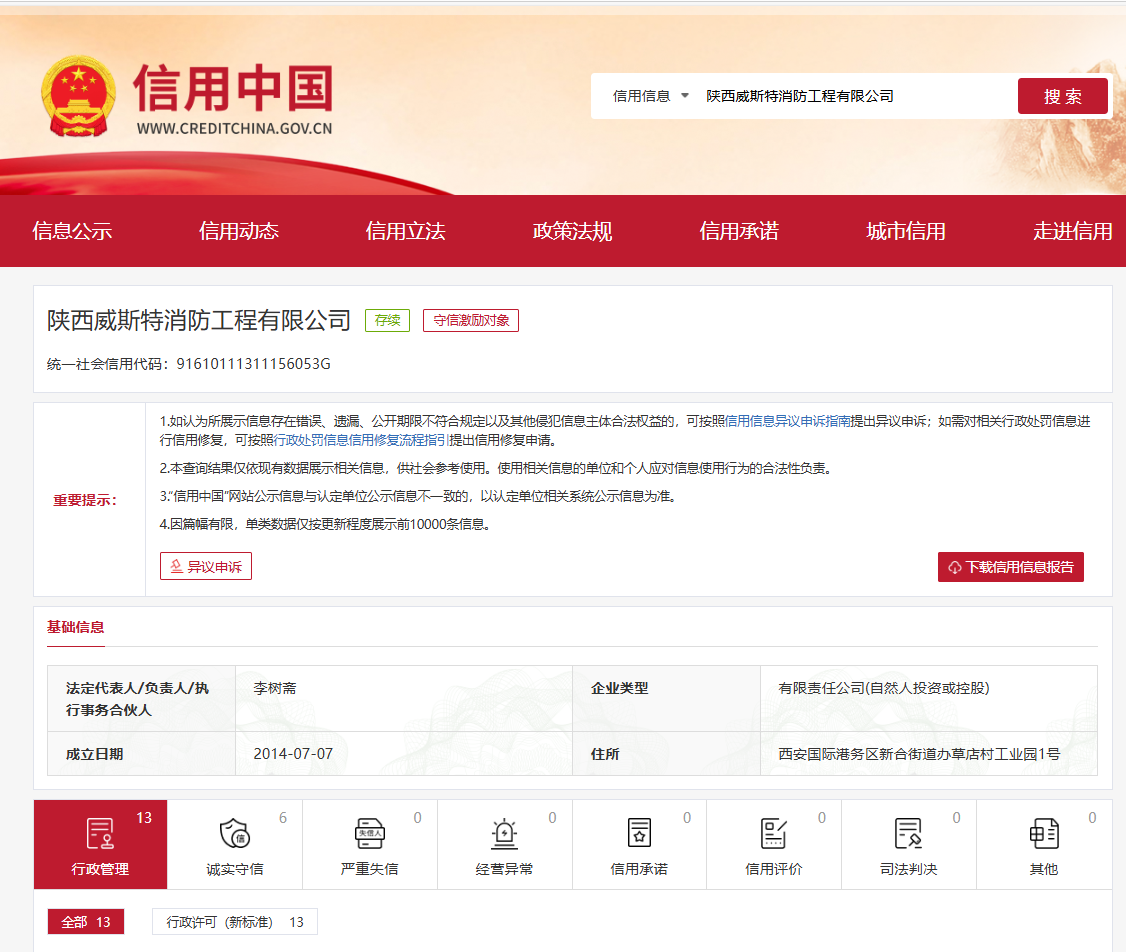
Task: Click the 经营异常 alarm icon
Action: pyautogui.click(x=504, y=834)
